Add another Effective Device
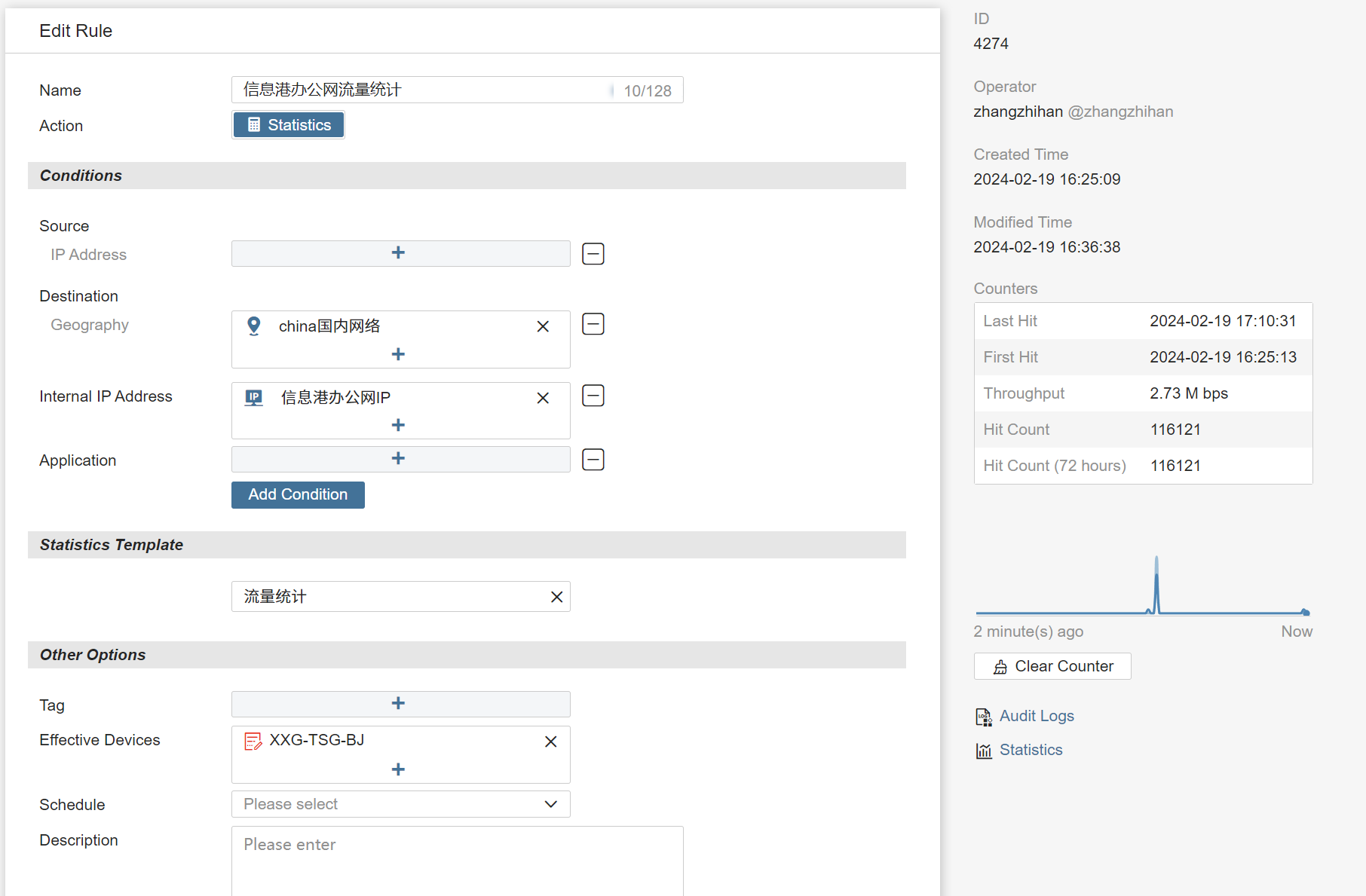 pos(399,769)
